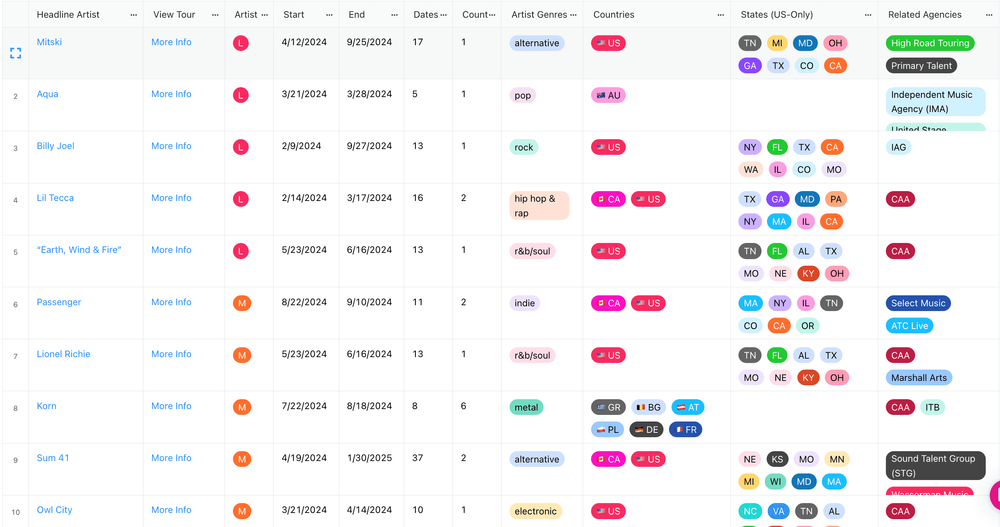This screenshot has width=1000, height=527.
Task: Click More Info in the Mitski row
Action: click(x=171, y=42)
